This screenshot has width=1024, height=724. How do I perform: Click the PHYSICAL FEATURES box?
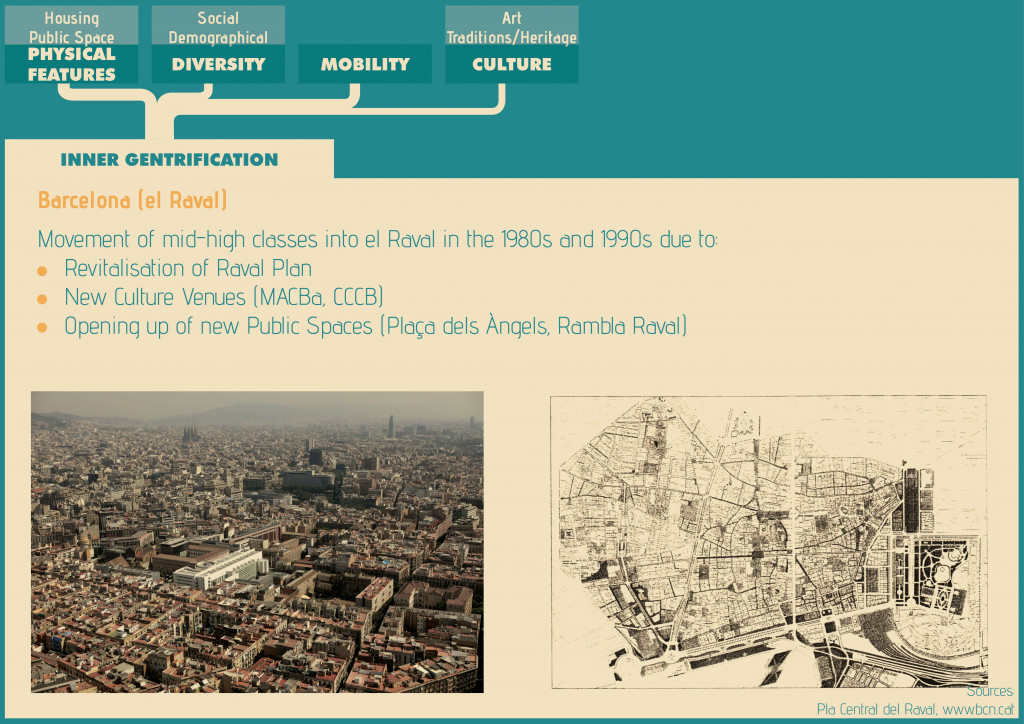click(x=71, y=64)
